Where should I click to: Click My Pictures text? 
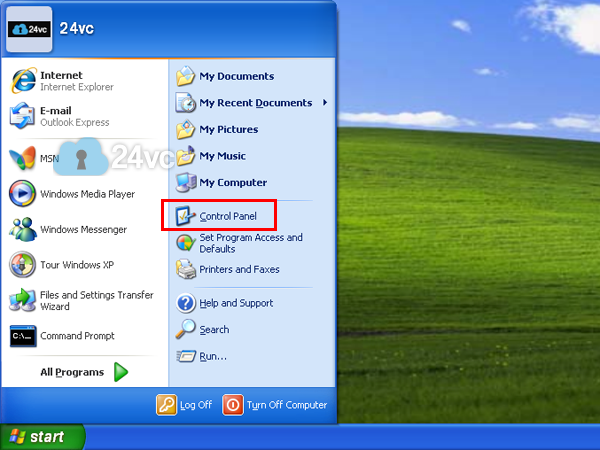pyautogui.click(x=228, y=129)
